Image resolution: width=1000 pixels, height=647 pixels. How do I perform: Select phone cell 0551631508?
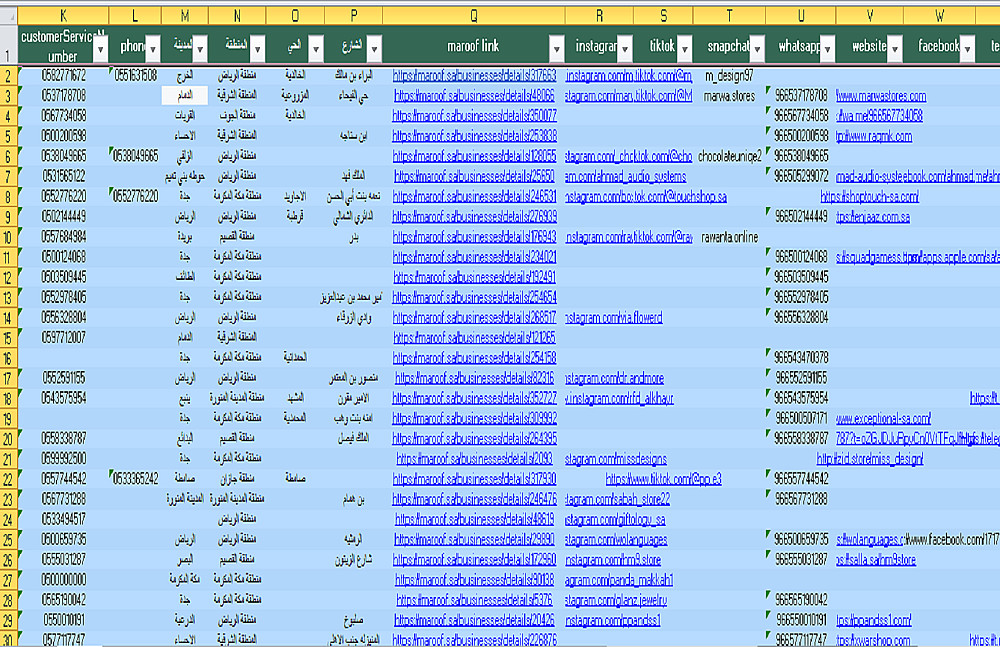tap(135, 75)
